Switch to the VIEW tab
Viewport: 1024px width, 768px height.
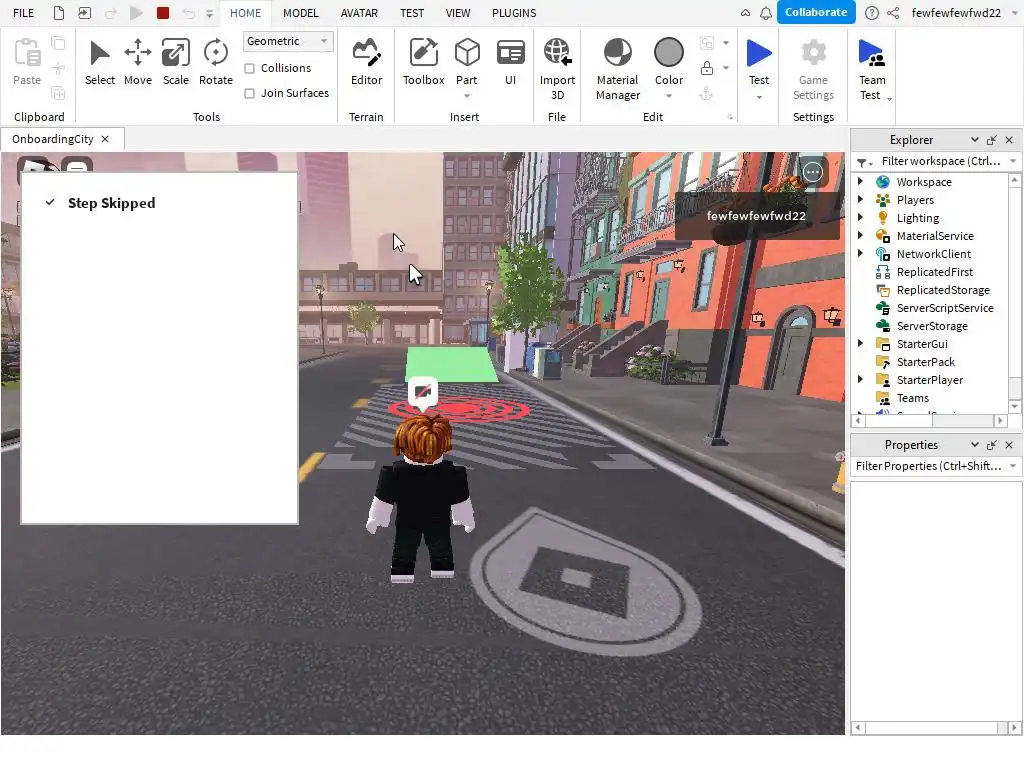point(458,13)
